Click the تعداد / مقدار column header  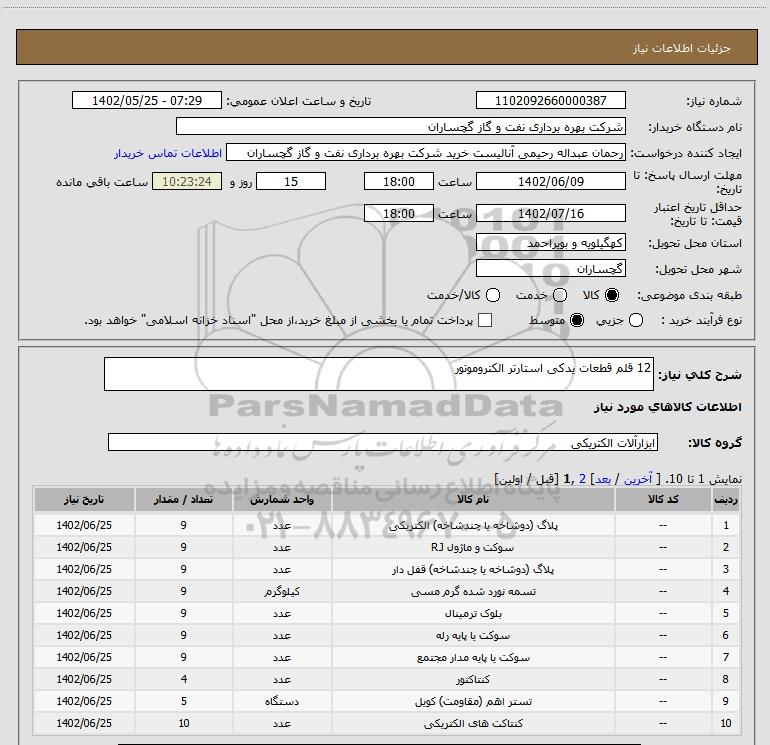click(183, 499)
